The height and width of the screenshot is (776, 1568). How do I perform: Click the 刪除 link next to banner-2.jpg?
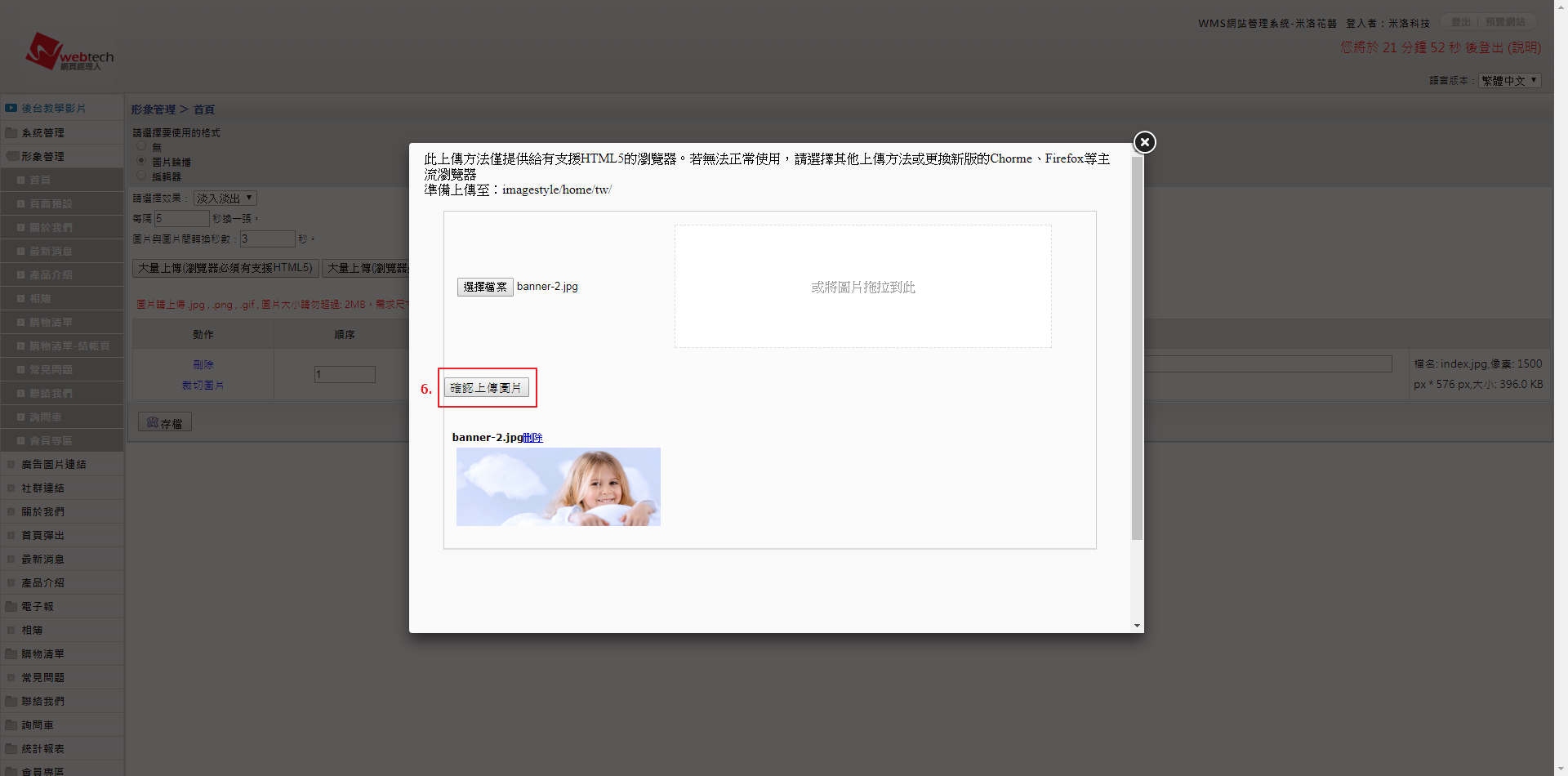pyautogui.click(x=532, y=438)
